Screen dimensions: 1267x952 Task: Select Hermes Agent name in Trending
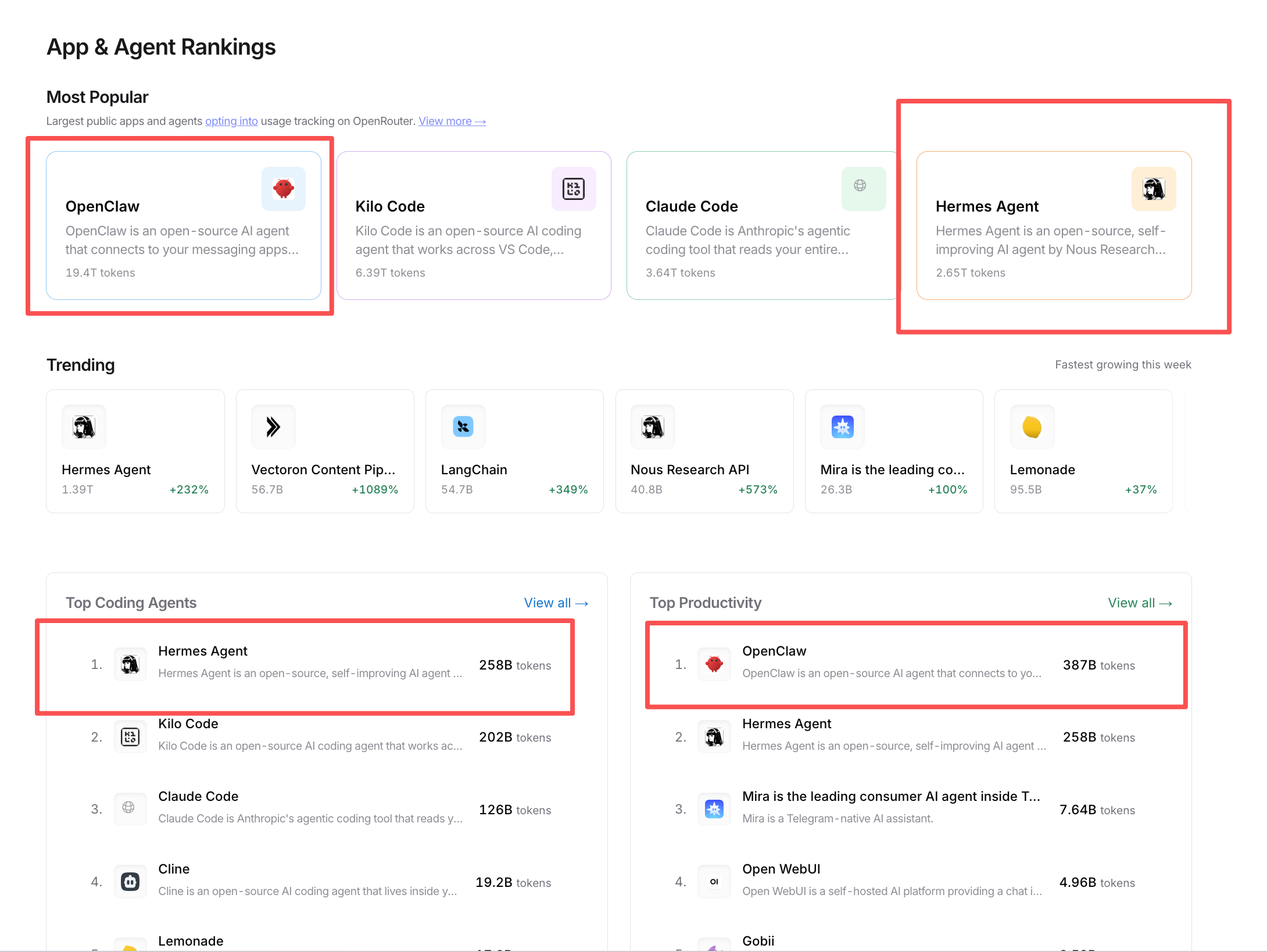106,470
